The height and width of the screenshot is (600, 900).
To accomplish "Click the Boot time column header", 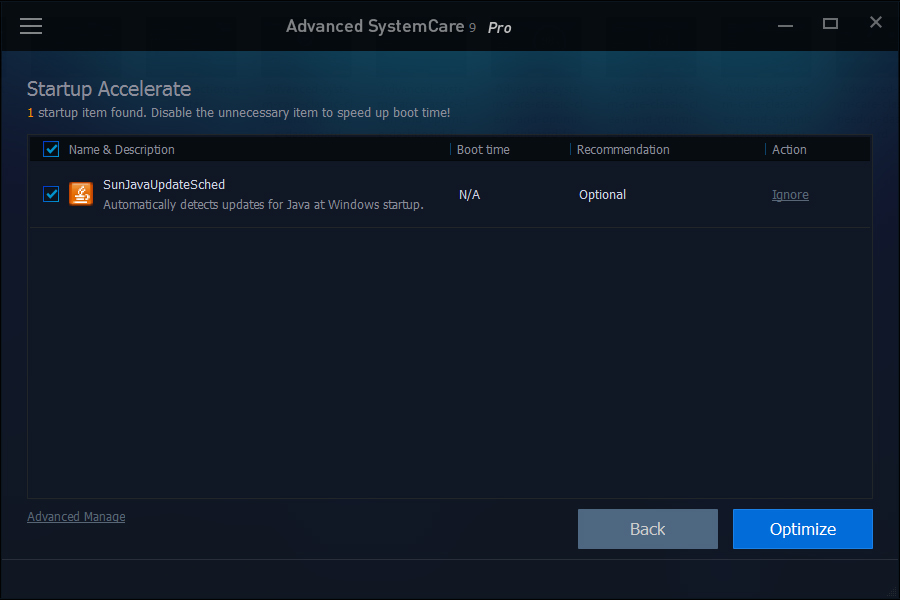I will click(483, 149).
